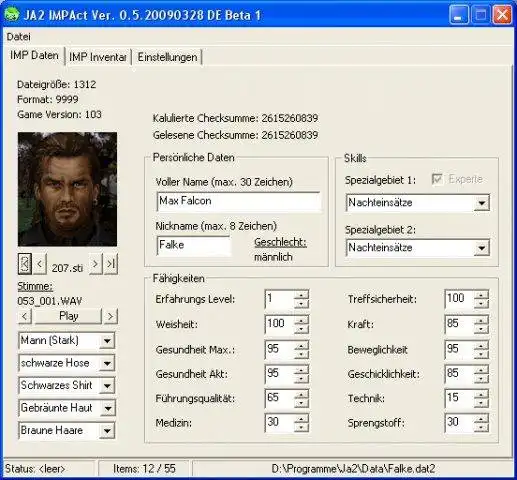The height and width of the screenshot is (480, 517).
Task: Decrease Medizin value
Action: pos(301,428)
